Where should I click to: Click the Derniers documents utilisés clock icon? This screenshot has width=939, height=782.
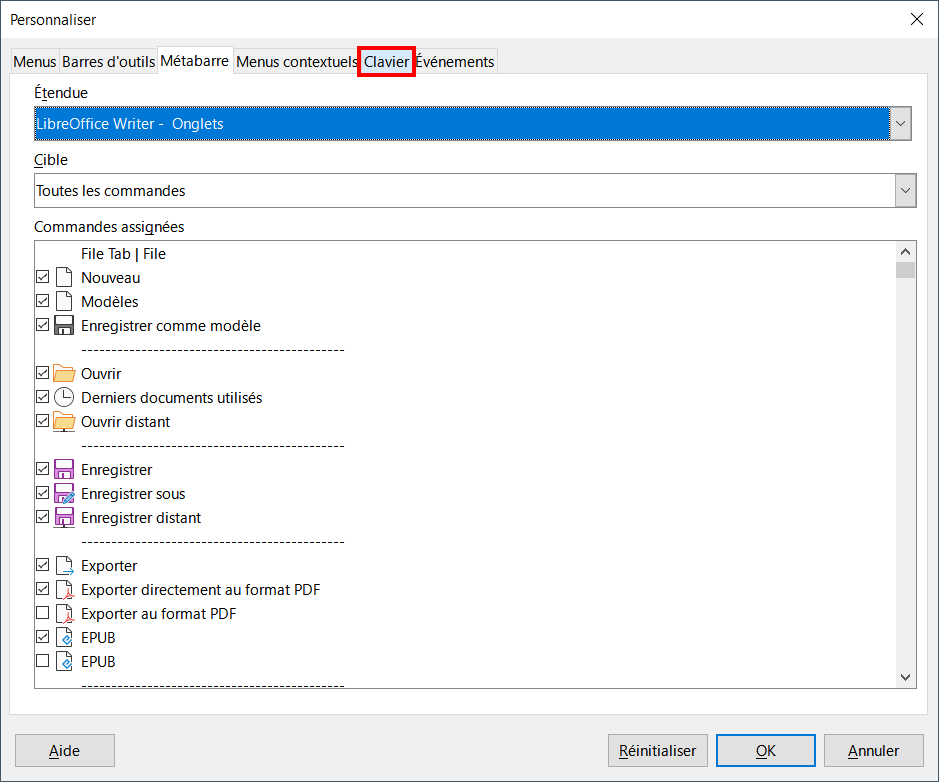64,397
